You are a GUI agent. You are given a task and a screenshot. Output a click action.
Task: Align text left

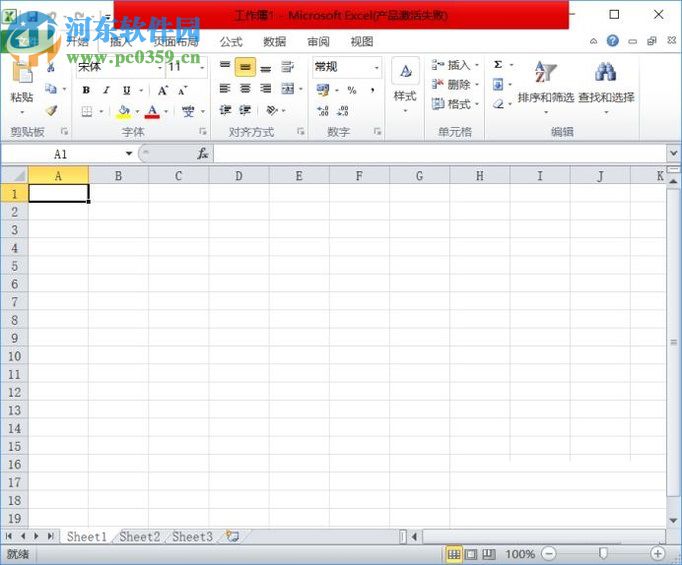[x=225, y=89]
